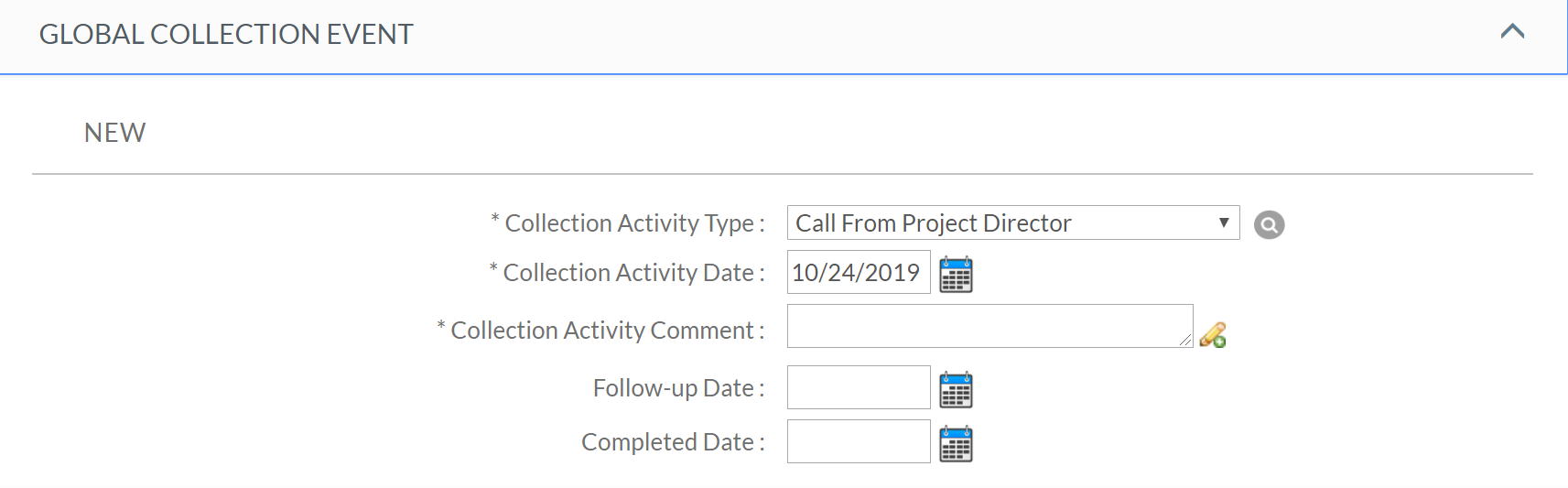Click the NEW section heading
Screen dimensions: 1568x488
[114, 133]
